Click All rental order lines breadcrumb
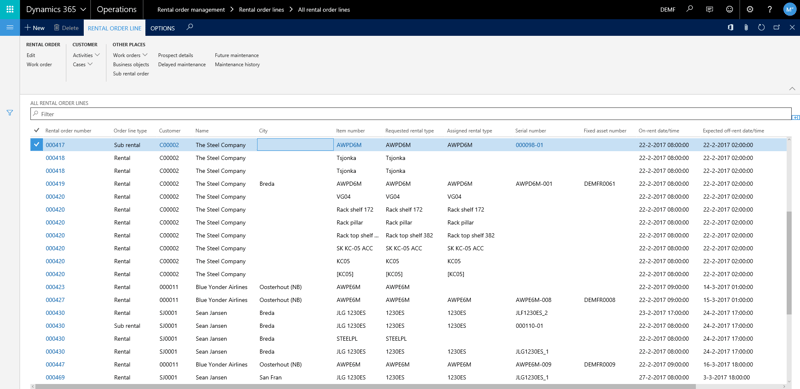The width and height of the screenshot is (800, 389). [x=324, y=10]
